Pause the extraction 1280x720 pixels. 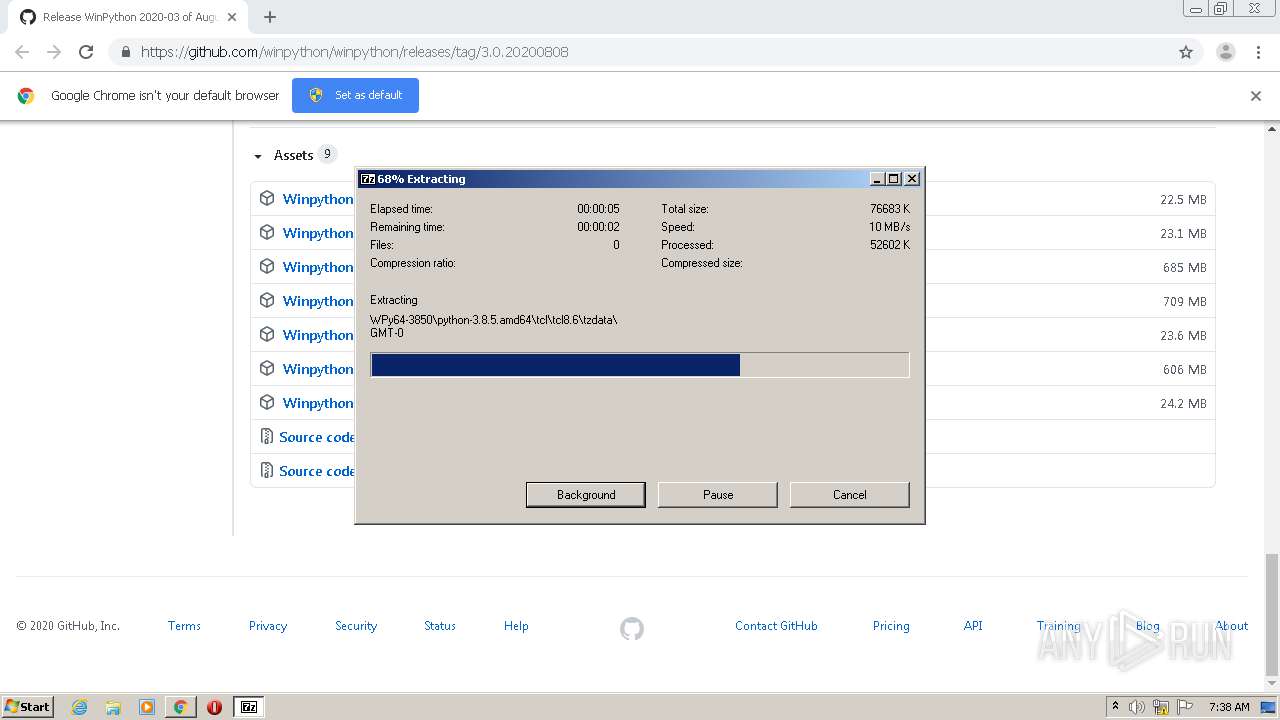pyautogui.click(x=718, y=495)
